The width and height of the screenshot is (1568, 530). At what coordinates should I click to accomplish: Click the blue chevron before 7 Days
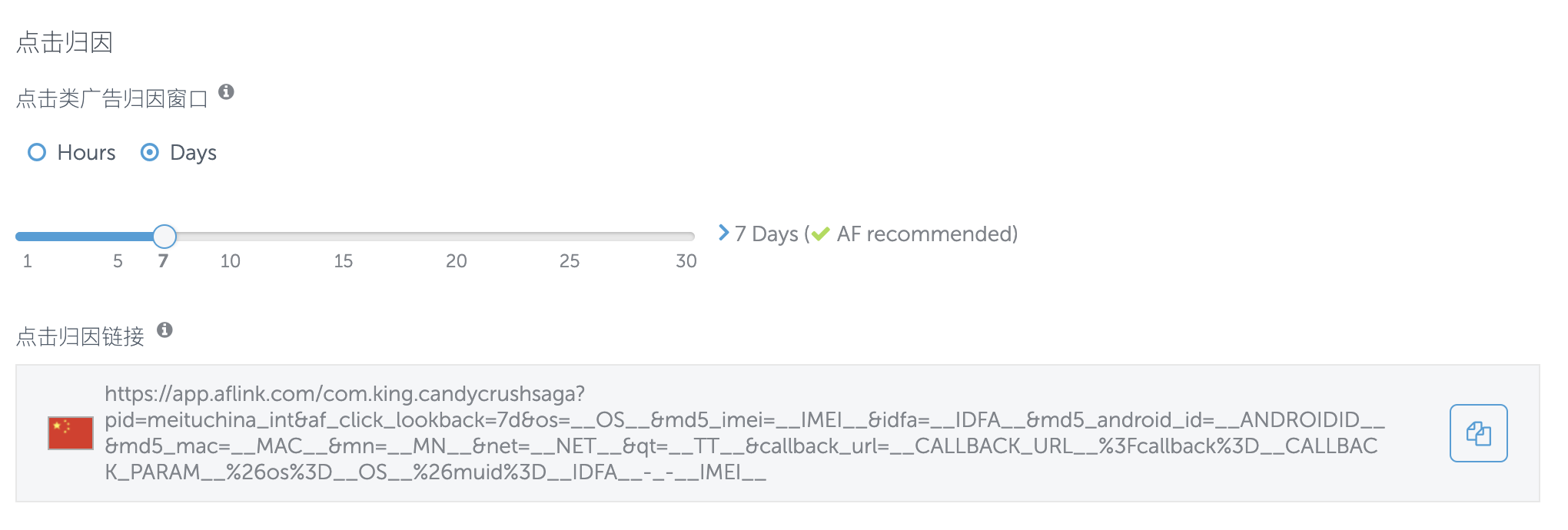point(723,232)
